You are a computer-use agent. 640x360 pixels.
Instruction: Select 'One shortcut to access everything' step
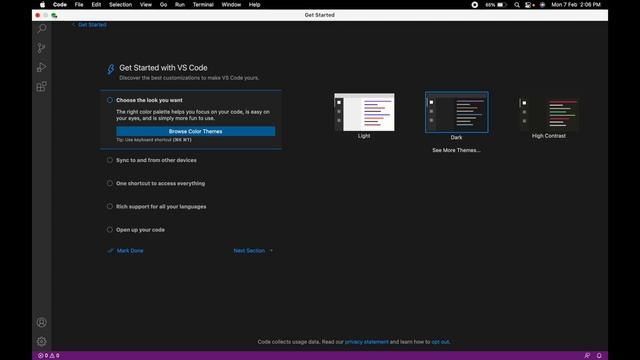point(160,183)
